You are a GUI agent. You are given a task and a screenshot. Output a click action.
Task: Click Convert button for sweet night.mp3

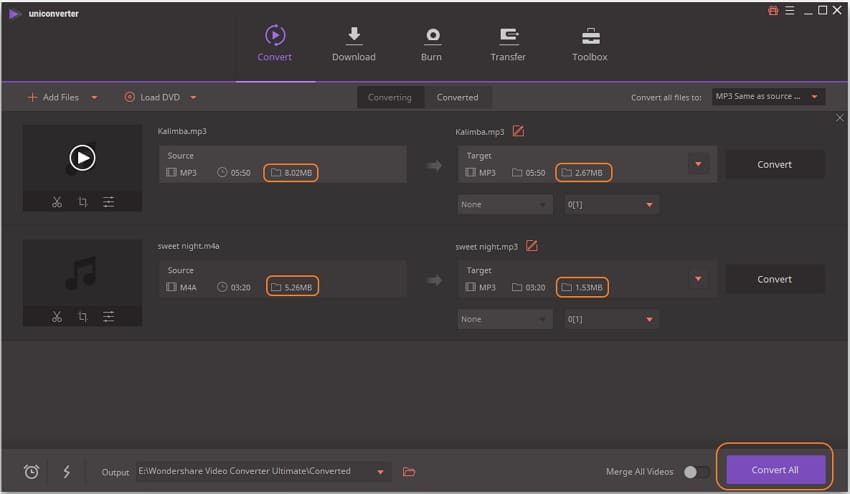(x=775, y=279)
